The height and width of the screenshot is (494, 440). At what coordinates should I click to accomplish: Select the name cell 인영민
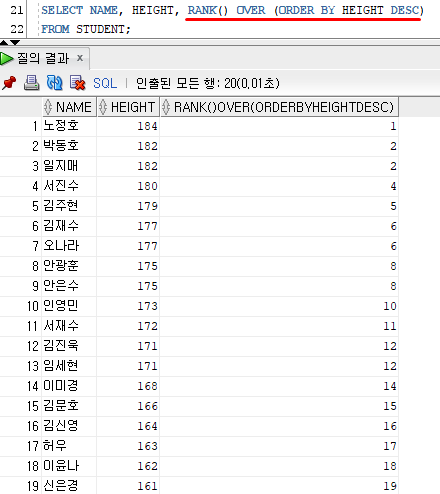pyautogui.click(x=69, y=306)
